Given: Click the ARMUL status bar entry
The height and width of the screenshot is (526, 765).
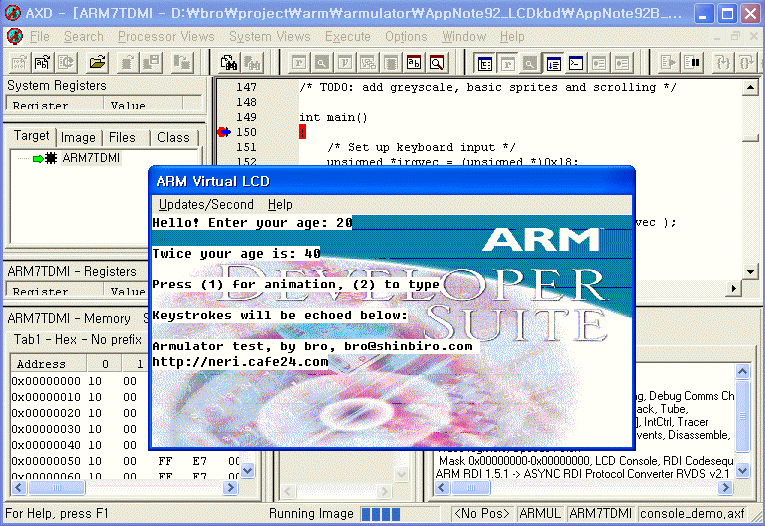Looking at the screenshot, I should [540, 513].
